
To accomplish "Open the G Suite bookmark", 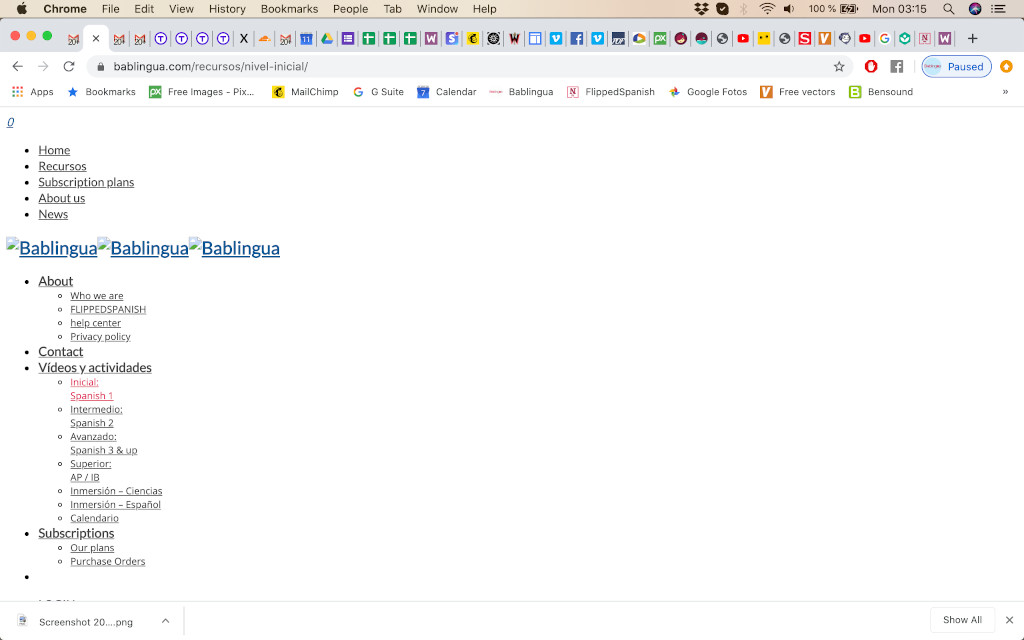I will pyautogui.click(x=378, y=92).
